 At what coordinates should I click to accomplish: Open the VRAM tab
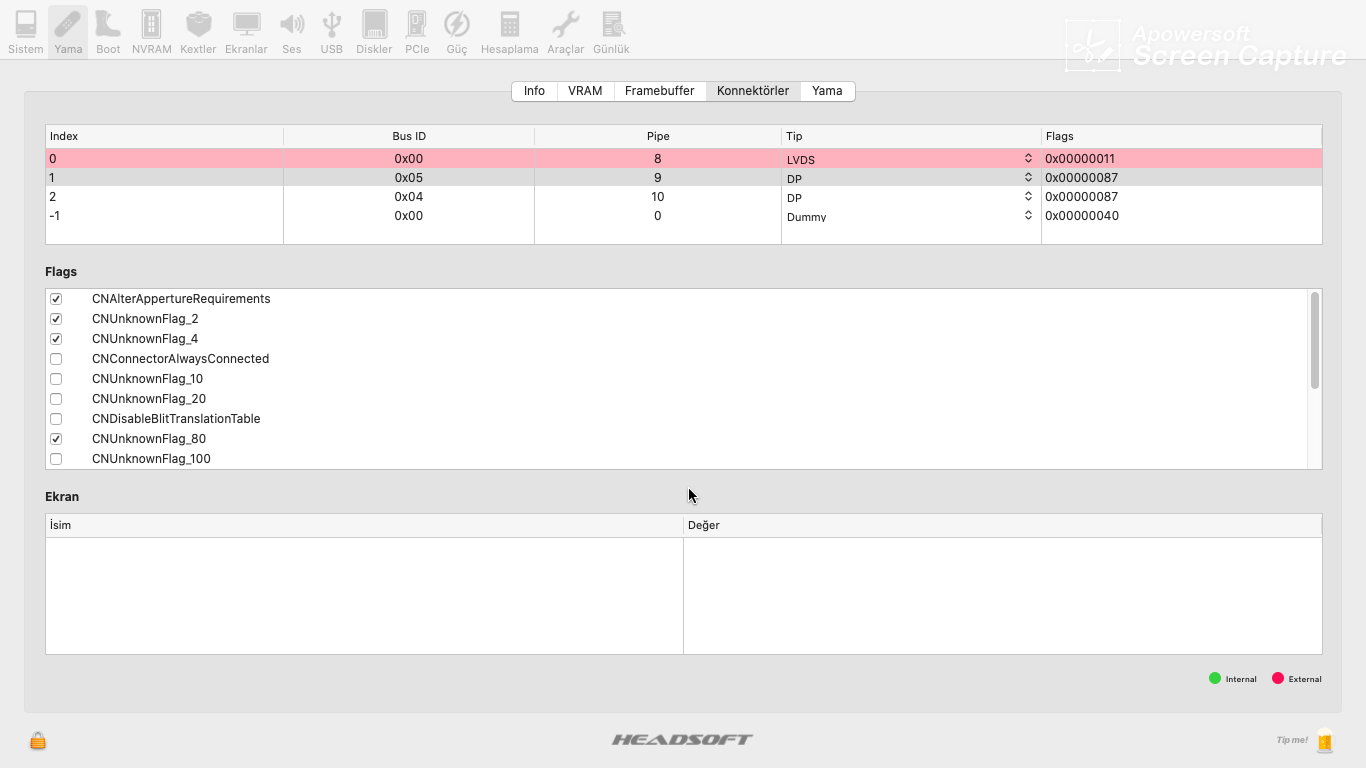[584, 90]
